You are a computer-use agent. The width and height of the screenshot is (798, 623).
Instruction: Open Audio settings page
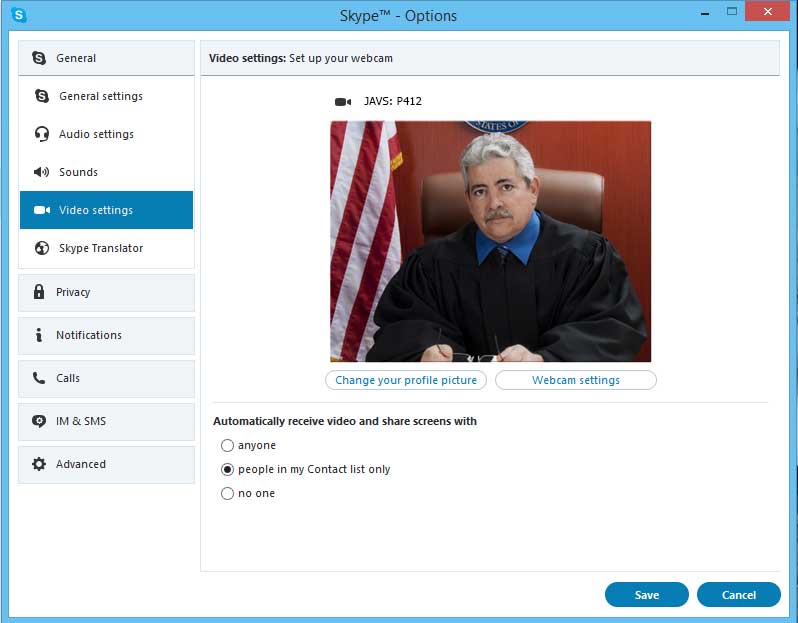click(x=106, y=134)
